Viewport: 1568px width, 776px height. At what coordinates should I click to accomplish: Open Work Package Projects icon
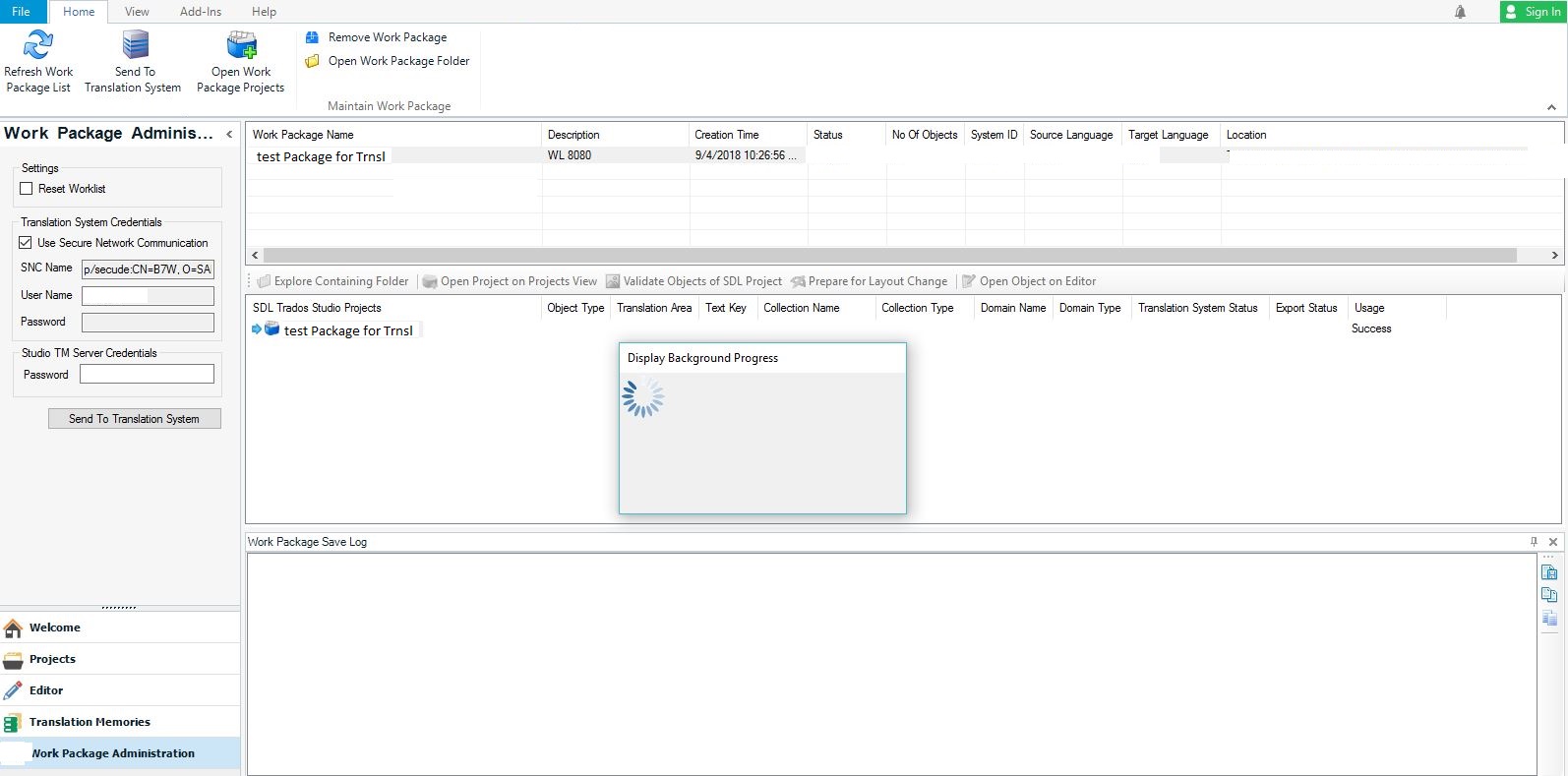241,46
